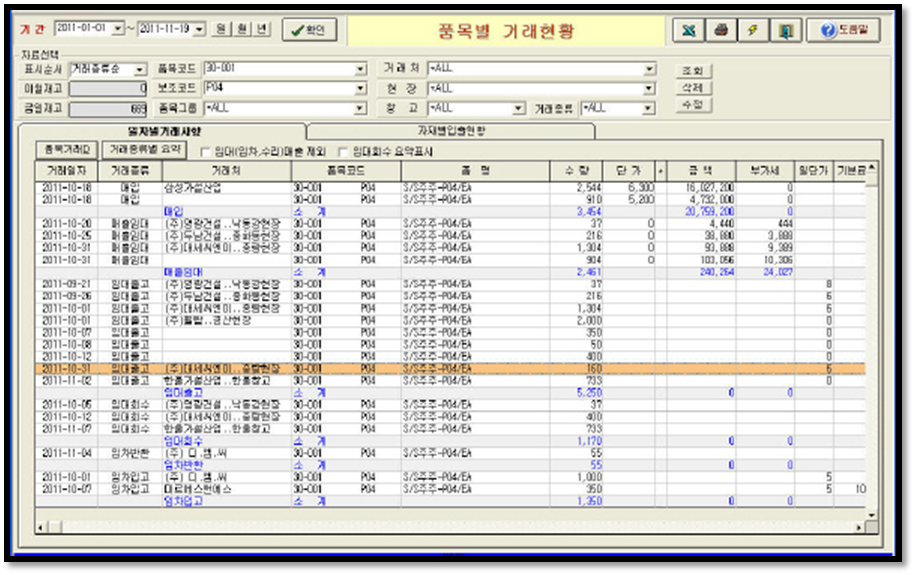This screenshot has height=575, width=915.
Task: Select the row dated 2011-10-25
Action: [450, 236]
